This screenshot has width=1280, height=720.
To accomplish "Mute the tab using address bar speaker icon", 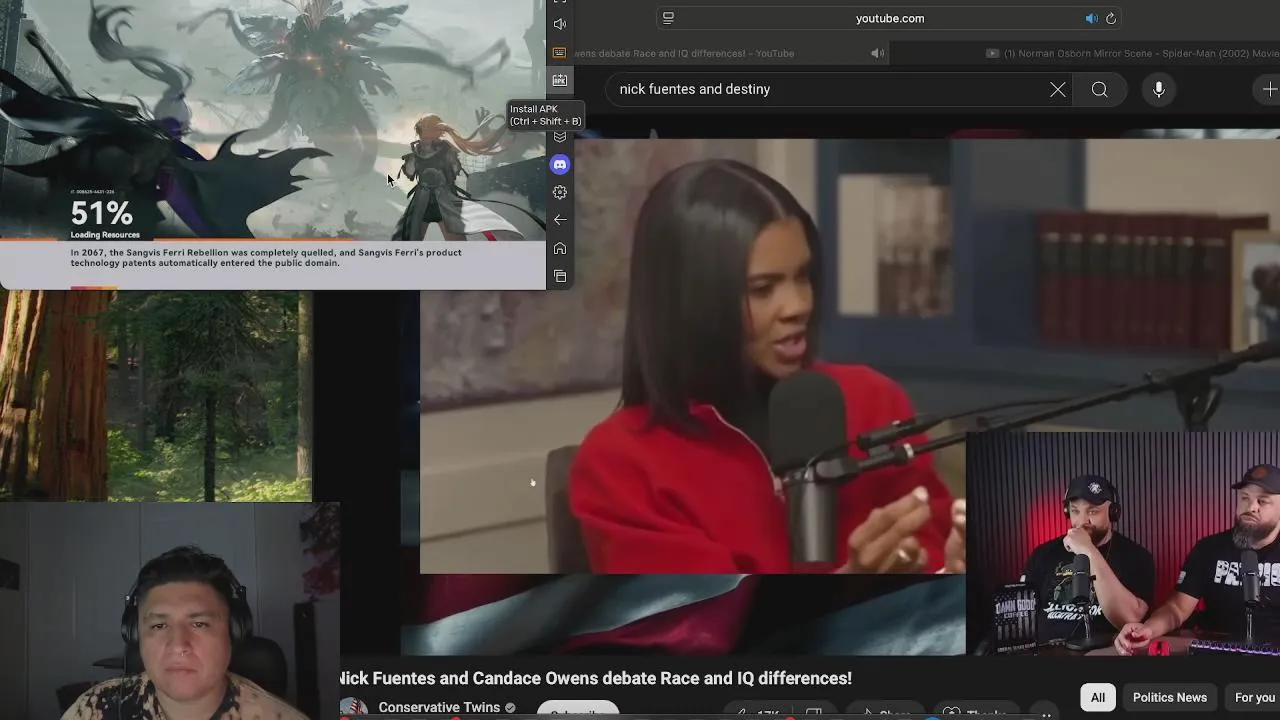I will [1091, 18].
